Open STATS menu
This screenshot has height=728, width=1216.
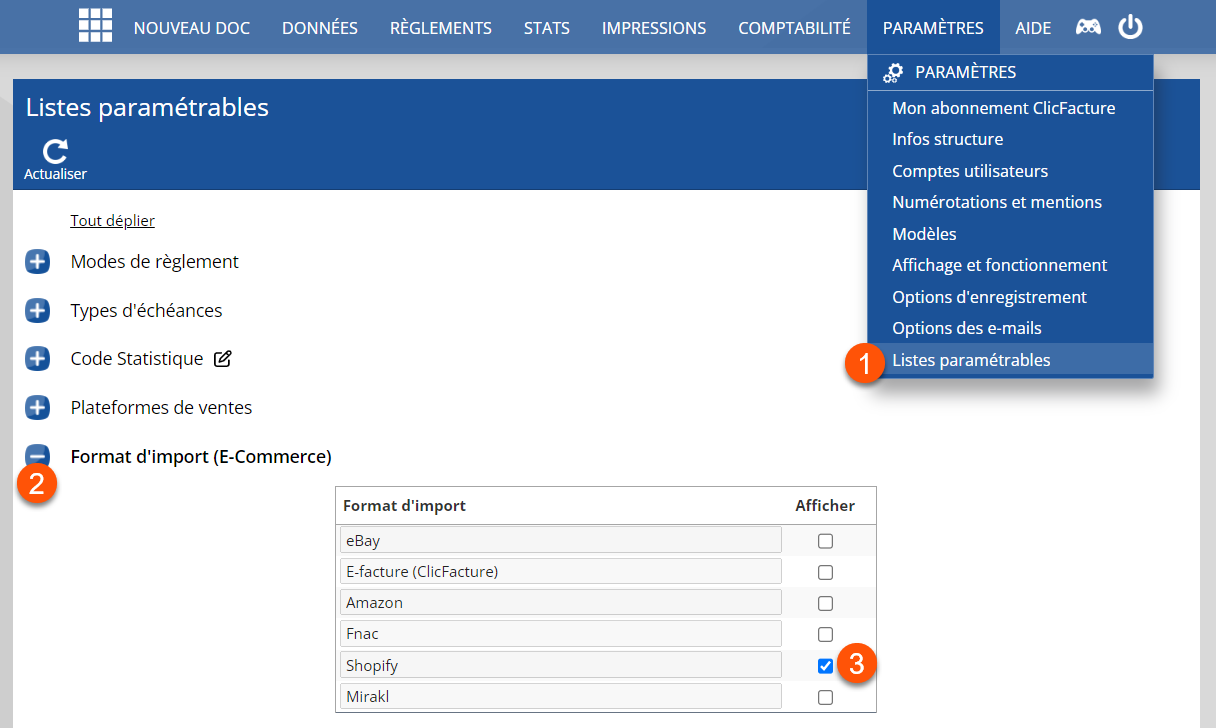pos(547,28)
